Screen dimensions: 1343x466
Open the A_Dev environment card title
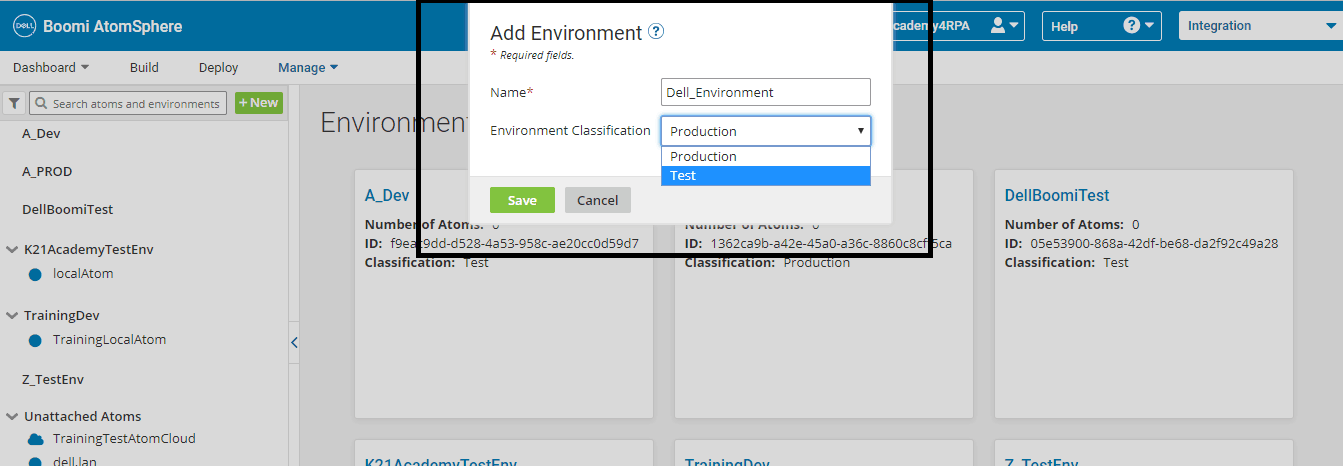(387, 195)
